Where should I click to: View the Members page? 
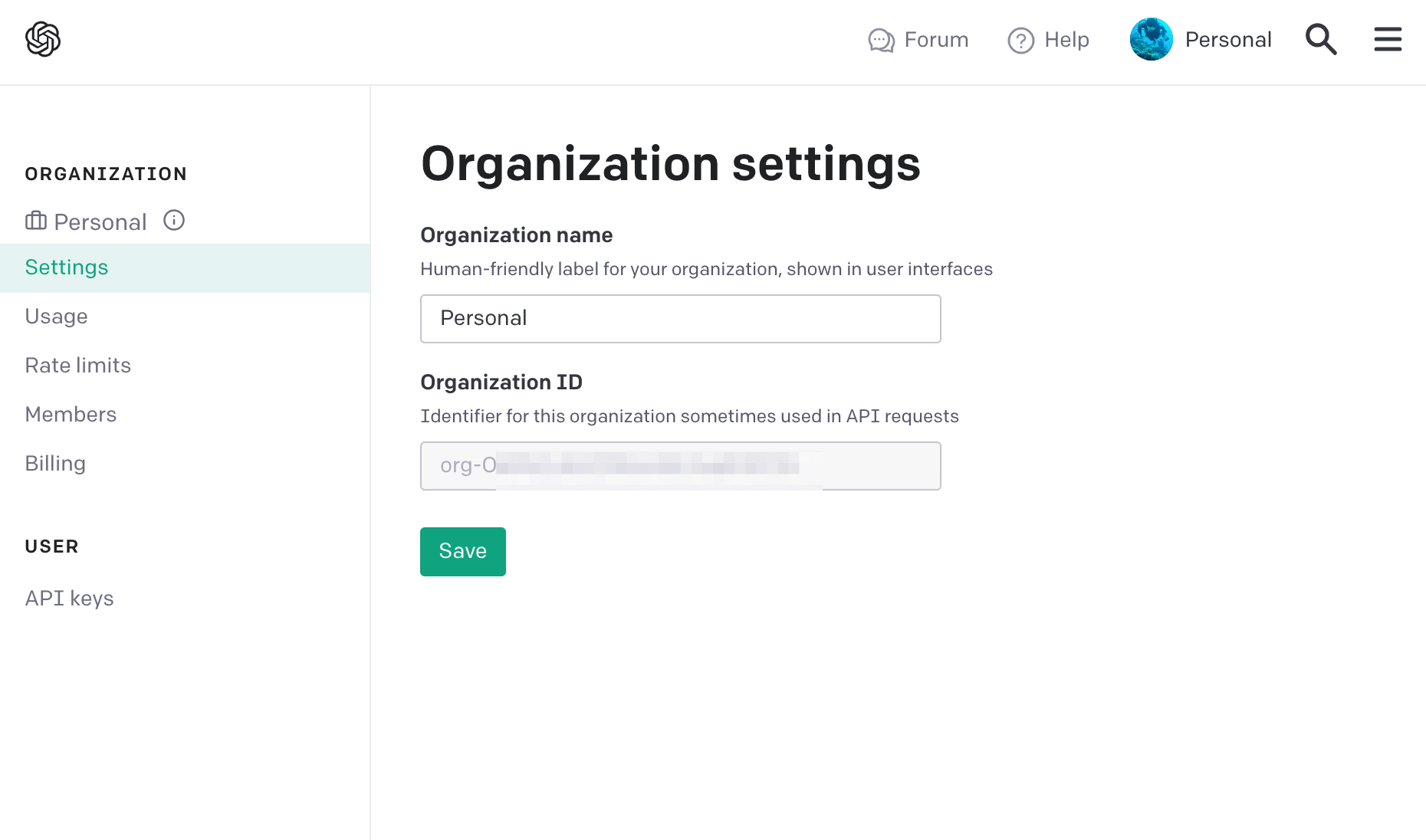click(71, 415)
